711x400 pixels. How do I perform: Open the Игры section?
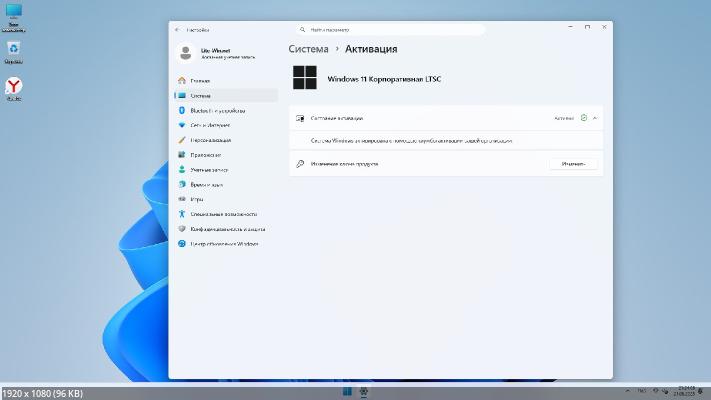click(197, 199)
